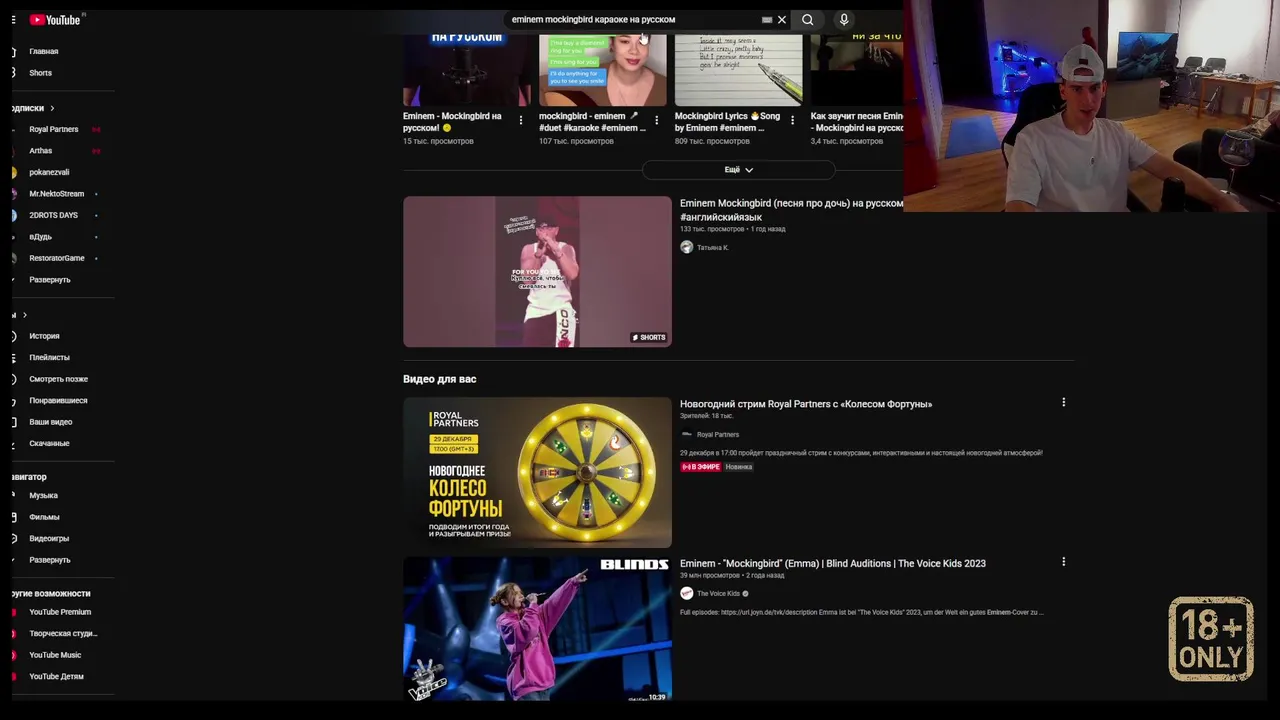Open YouTube Детям in sidebar
This screenshot has width=1280, height=720.
click(x=56, y=677)
